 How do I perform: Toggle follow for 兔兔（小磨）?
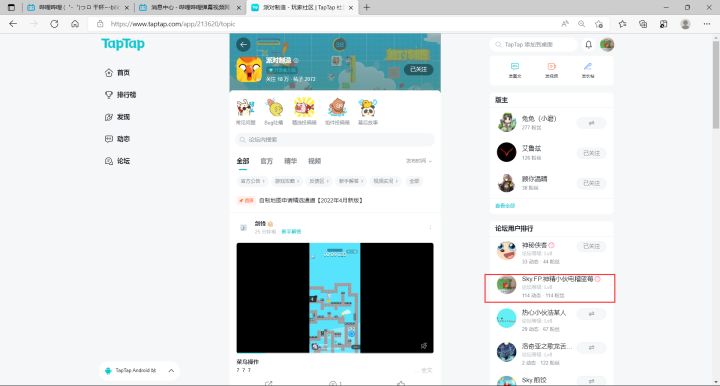(x=591, y=123)
